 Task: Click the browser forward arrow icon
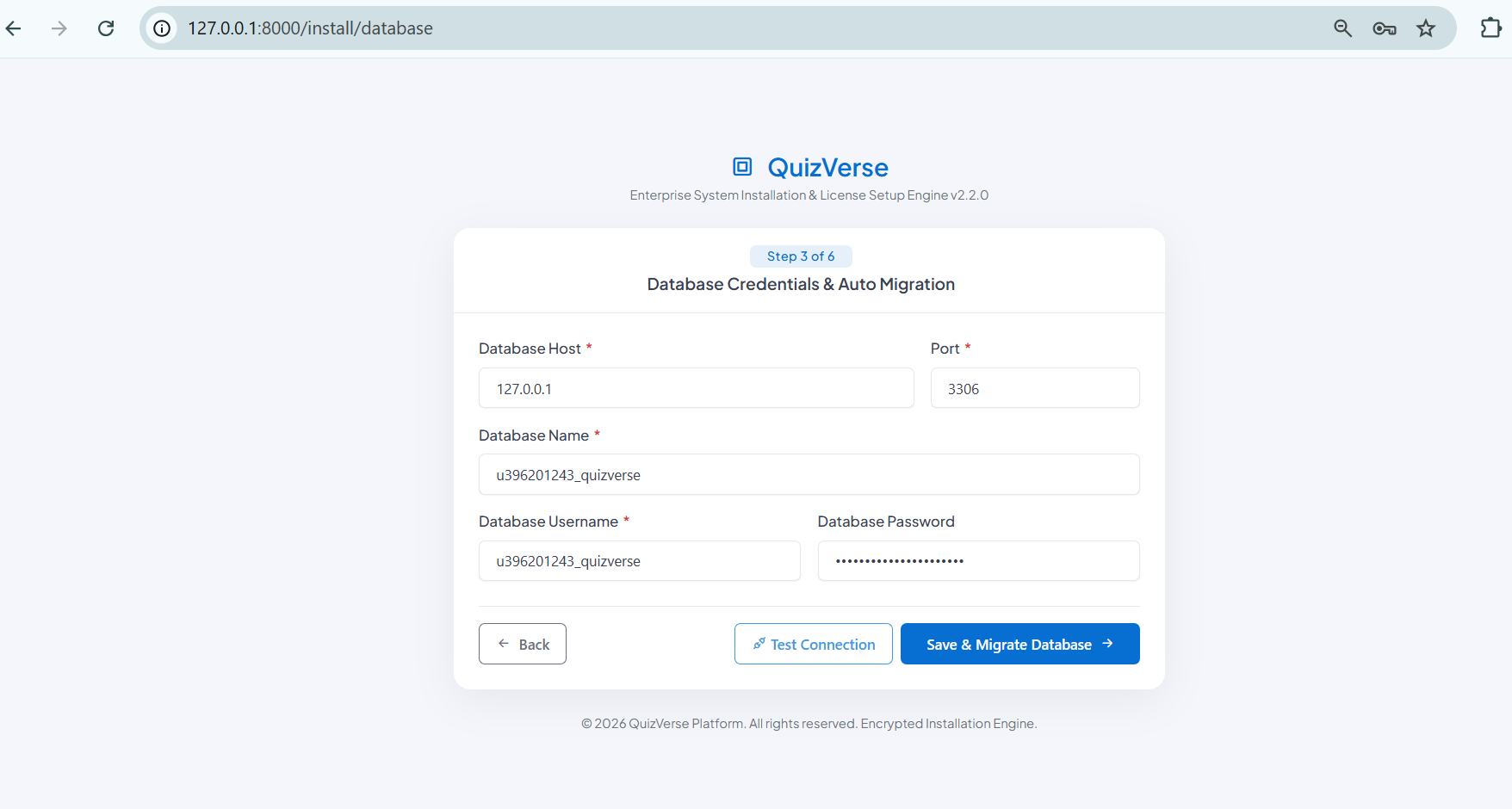[x=59, y=28]
